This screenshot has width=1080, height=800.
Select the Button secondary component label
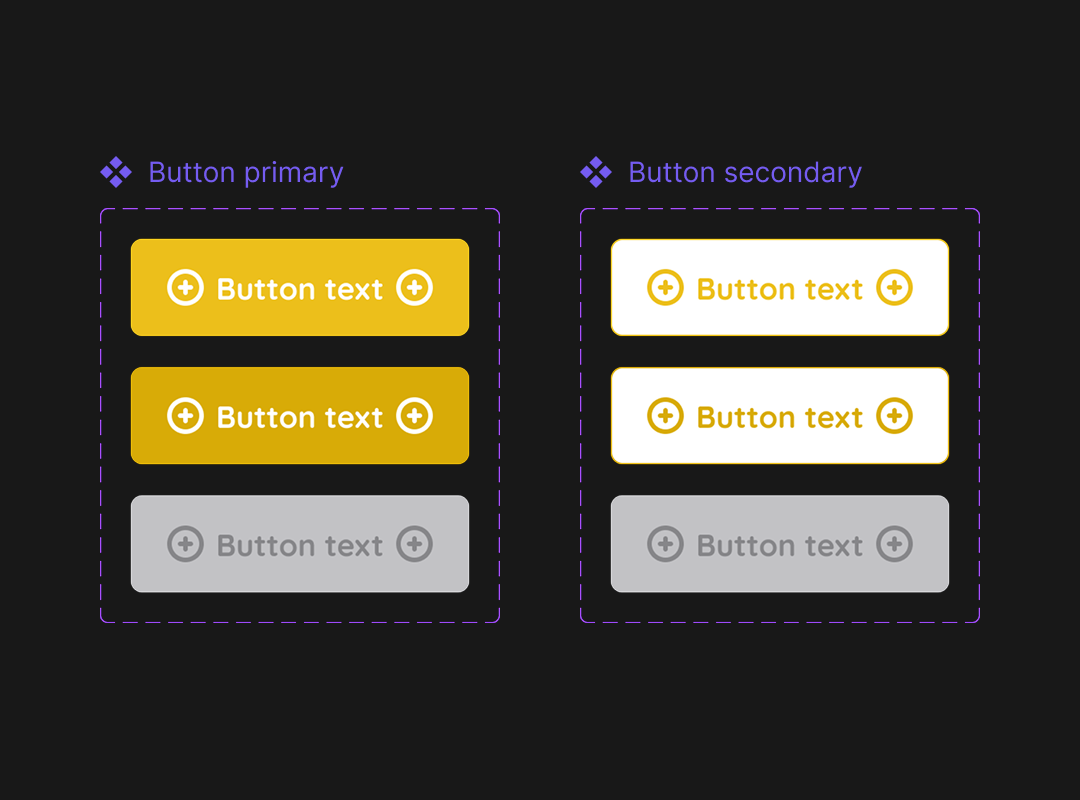pos(745,173)
